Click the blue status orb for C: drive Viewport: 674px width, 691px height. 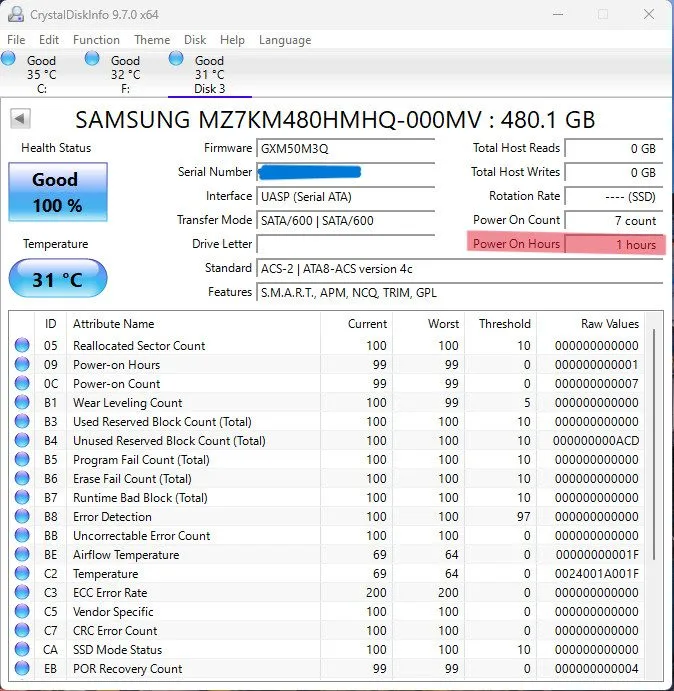point(8,59)
